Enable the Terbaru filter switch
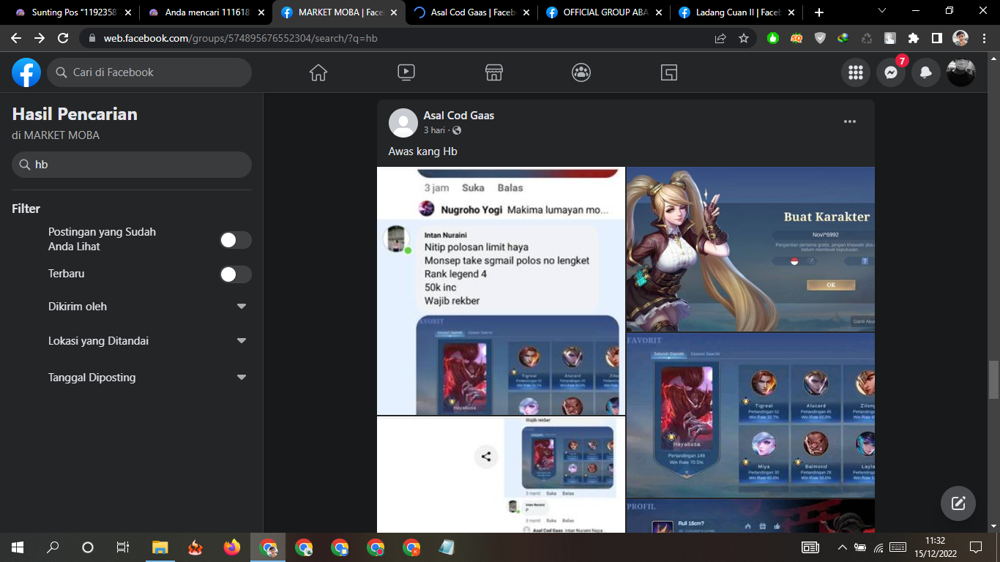This screenshot has height=562, width=1000. click(235, 274)
